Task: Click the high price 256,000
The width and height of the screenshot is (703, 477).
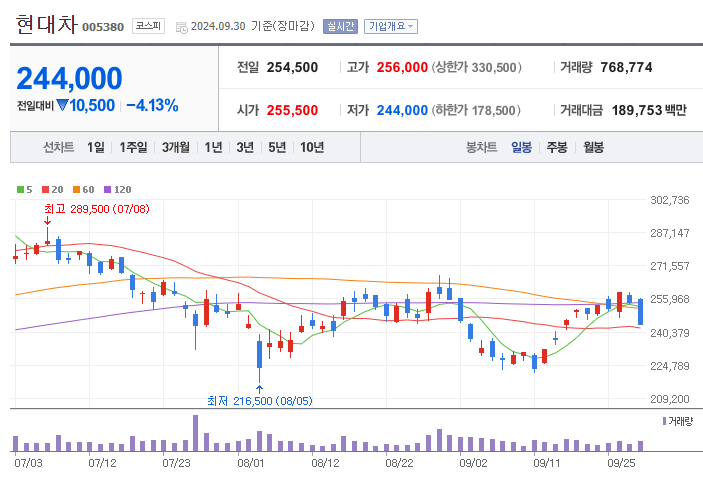Action: pyautogui.click(x=402, y=67)
